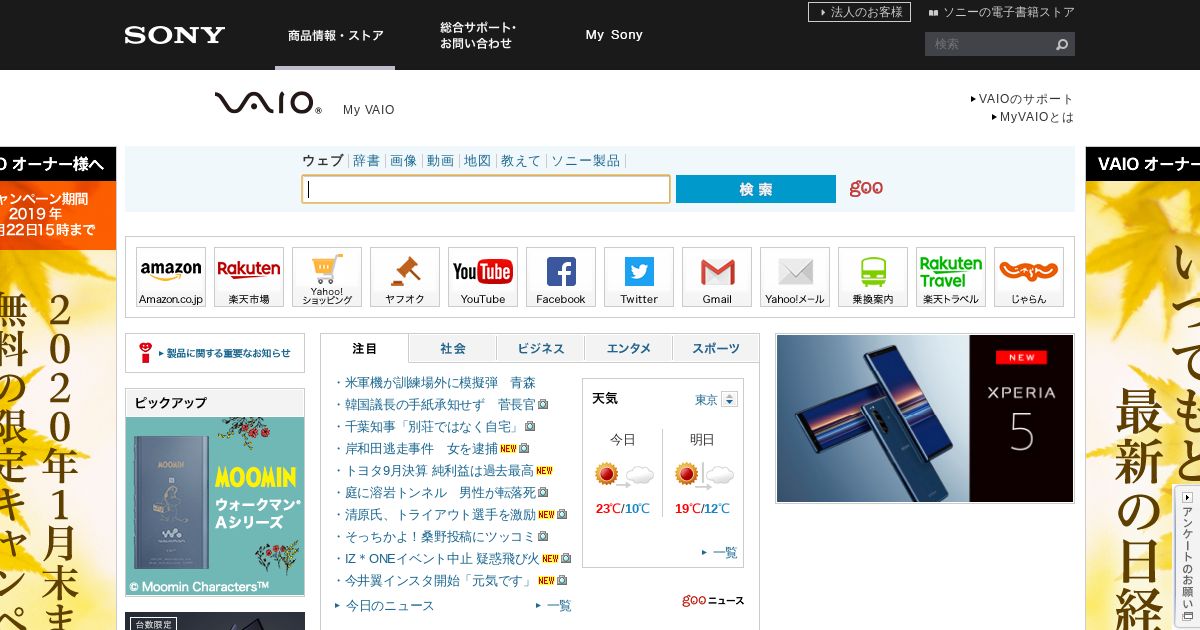Click today's weather sun icon
The height and width of the screenshot is (630, 1200).
pyautogui.click(x=607, y=474)
